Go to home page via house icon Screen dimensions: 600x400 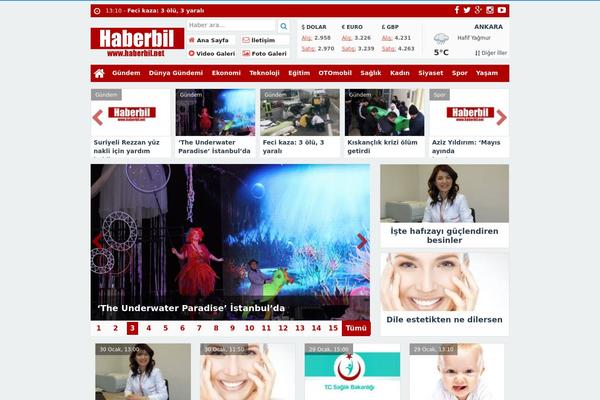[99, 73]
